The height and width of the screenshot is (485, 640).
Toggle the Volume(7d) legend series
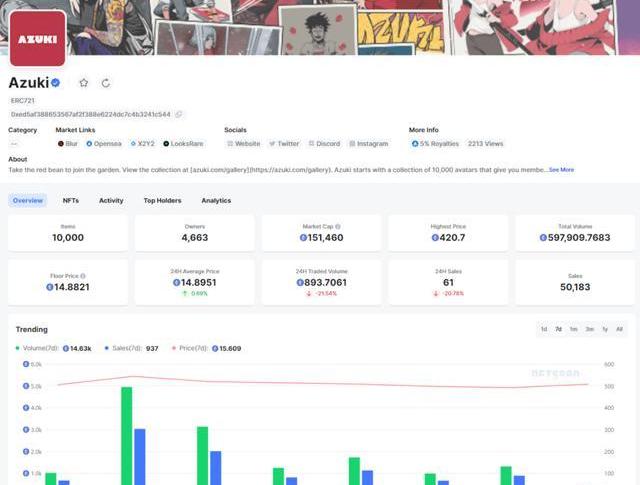click(53, 348)
